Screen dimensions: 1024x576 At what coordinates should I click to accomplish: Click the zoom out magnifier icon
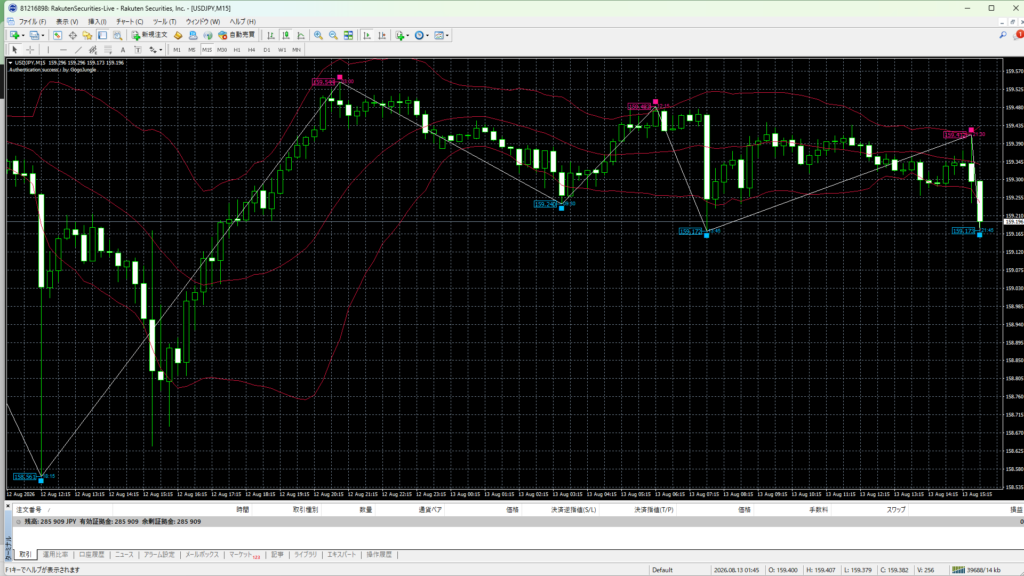(x=333, y=35)
